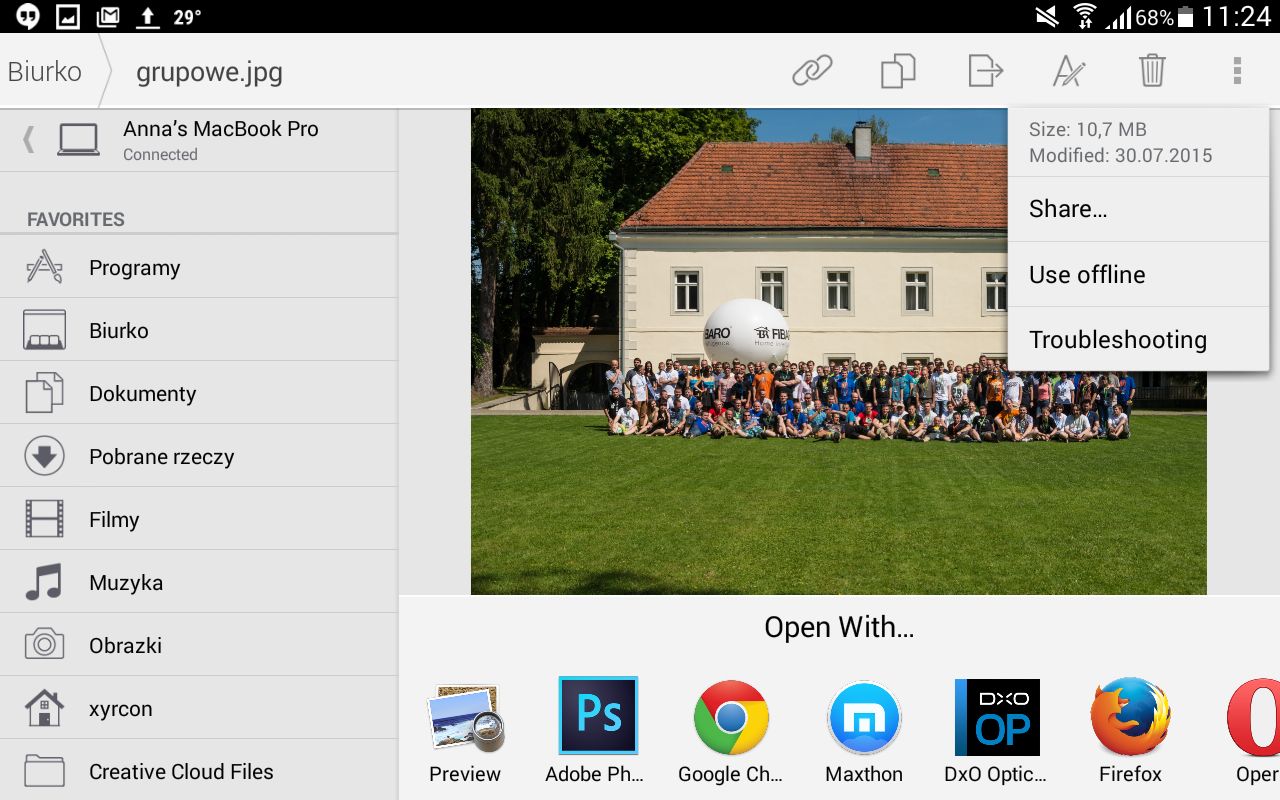The image size is (1280, 800).
Task: Open the Obrazki folder label
Action: tap(126, 646)
